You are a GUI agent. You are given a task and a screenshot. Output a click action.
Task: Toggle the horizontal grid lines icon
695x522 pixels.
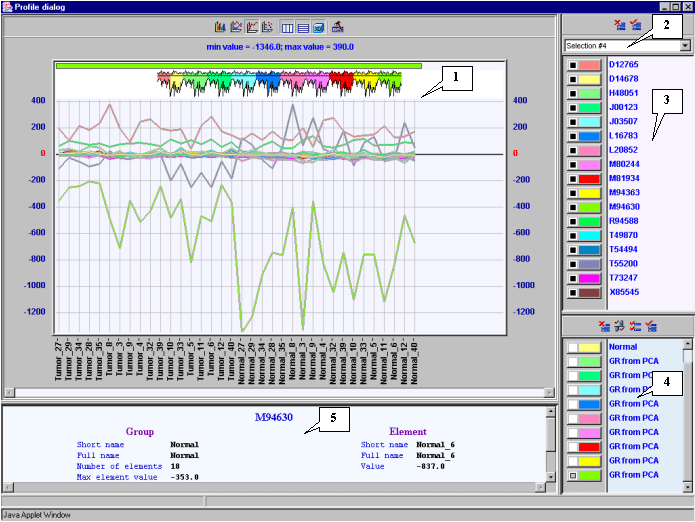[303, 26]
